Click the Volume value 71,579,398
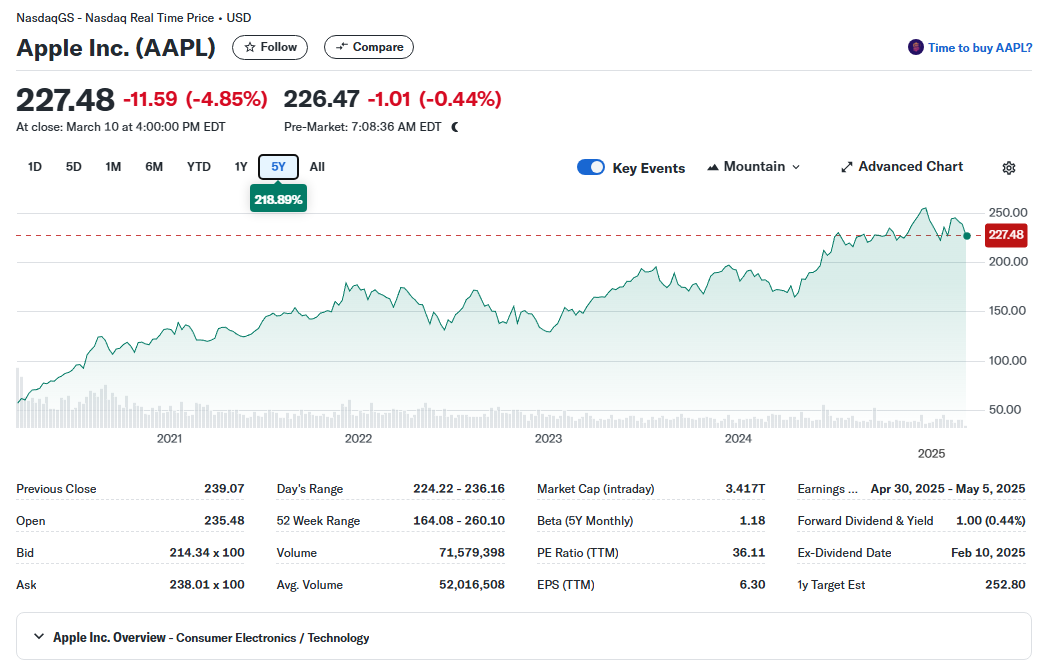Viewport: 1045px width, 664px height. pos(472,553)
